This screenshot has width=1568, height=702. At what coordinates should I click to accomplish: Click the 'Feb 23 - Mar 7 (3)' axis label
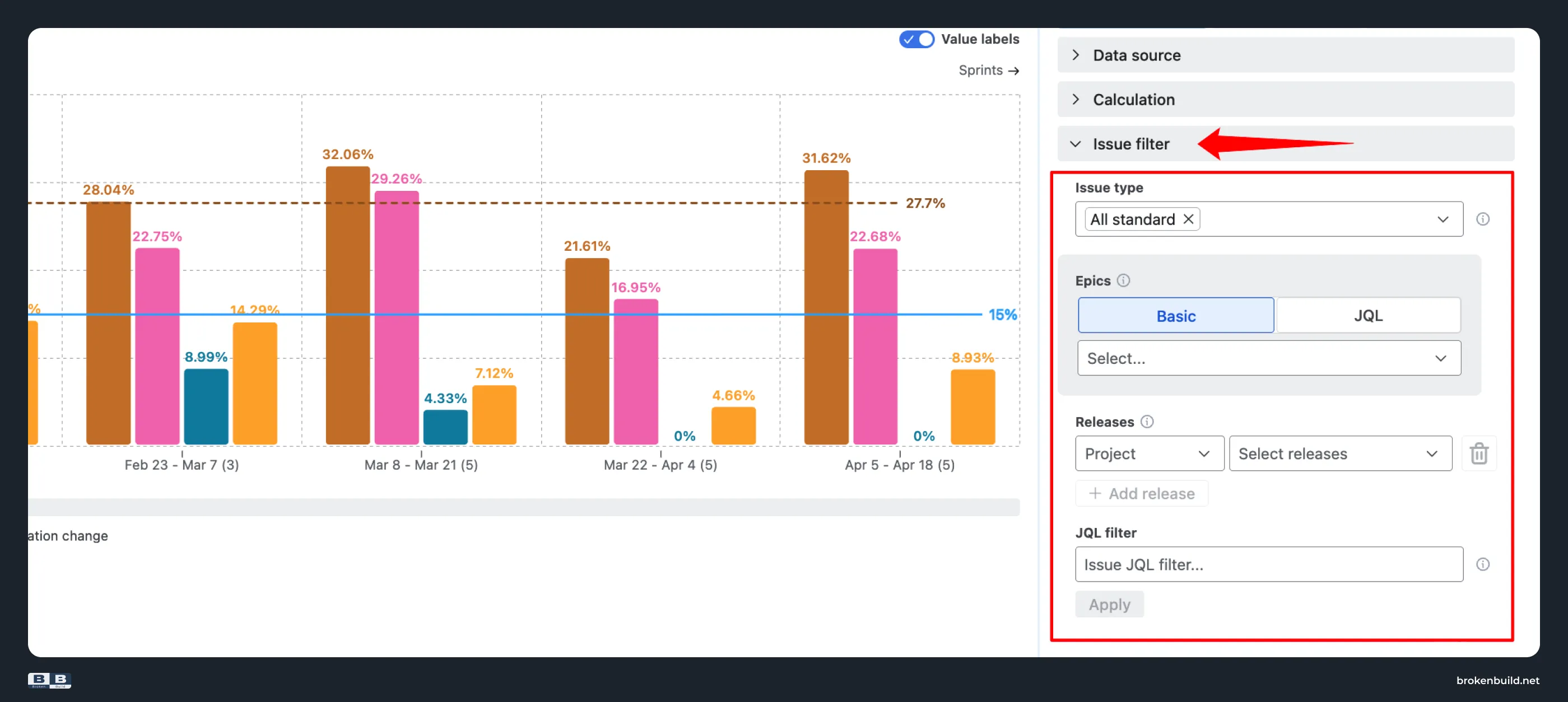pyautogui.click(x=182, y=465)
